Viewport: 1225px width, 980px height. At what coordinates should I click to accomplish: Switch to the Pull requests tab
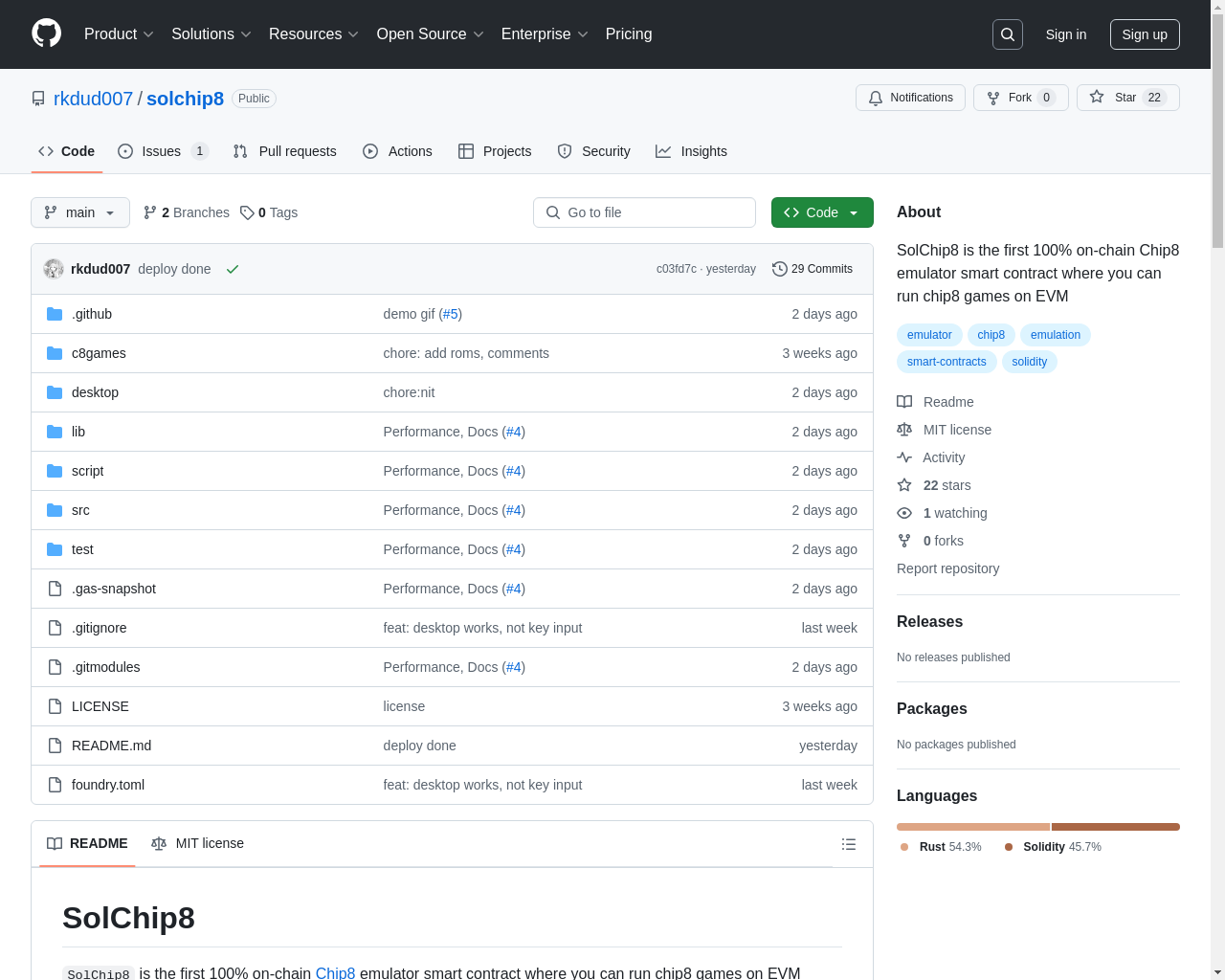[285, 151]
